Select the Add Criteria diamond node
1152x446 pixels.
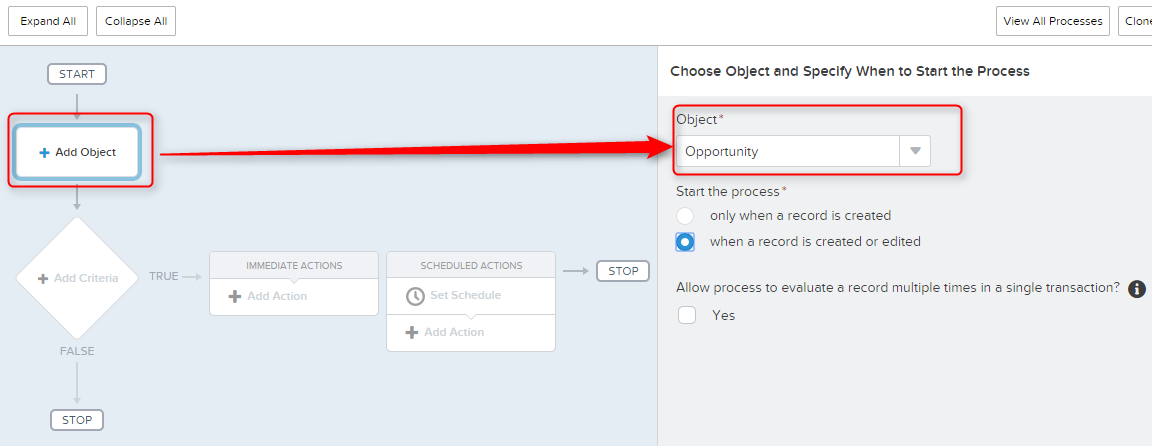(x=77, y=278)
